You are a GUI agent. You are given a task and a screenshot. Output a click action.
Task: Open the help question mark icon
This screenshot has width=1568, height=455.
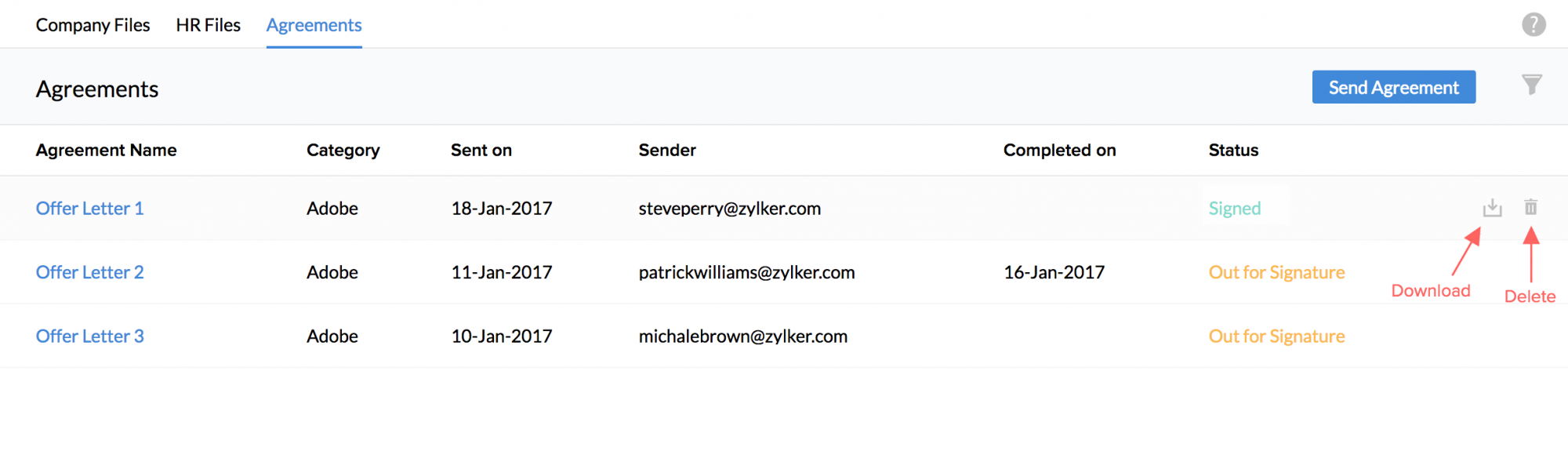(x=1534, y=25)
